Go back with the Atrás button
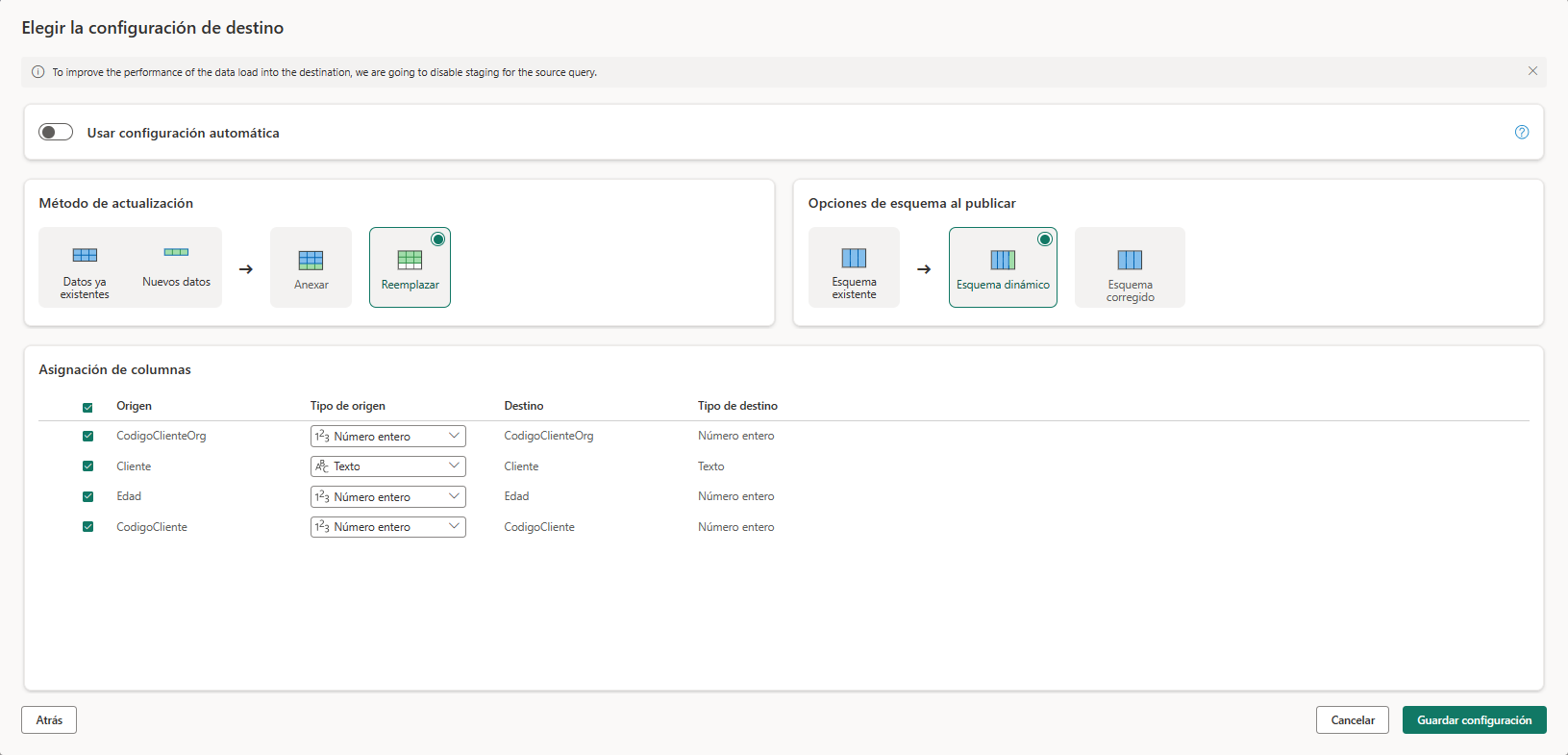Screen dimensions: 1568x755 point(49,720)
